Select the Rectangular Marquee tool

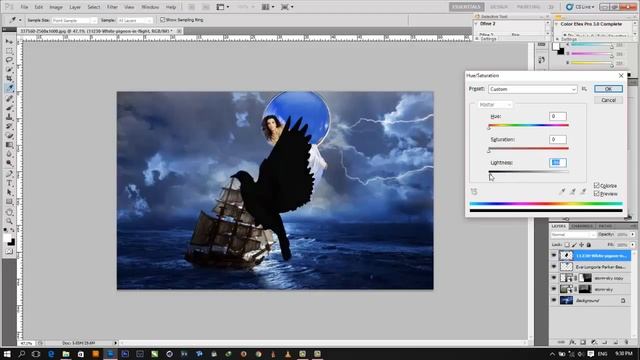coord(9,51)
